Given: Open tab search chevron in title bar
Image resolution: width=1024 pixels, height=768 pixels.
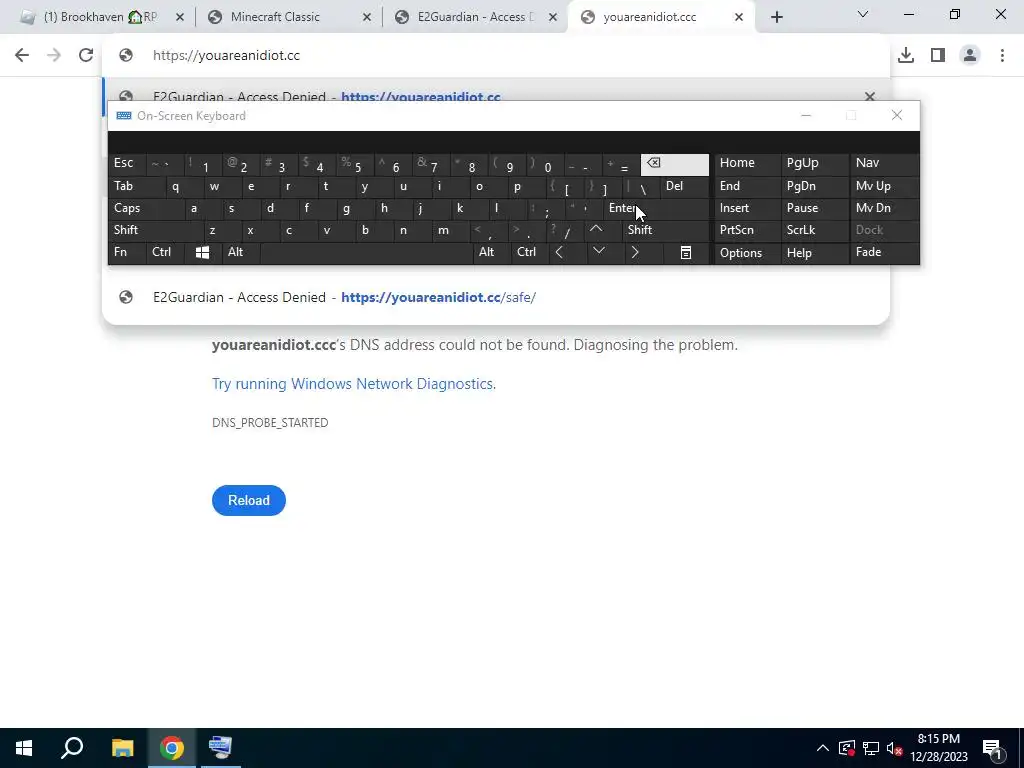Looking at the screenshot, I should click(863, 14).
